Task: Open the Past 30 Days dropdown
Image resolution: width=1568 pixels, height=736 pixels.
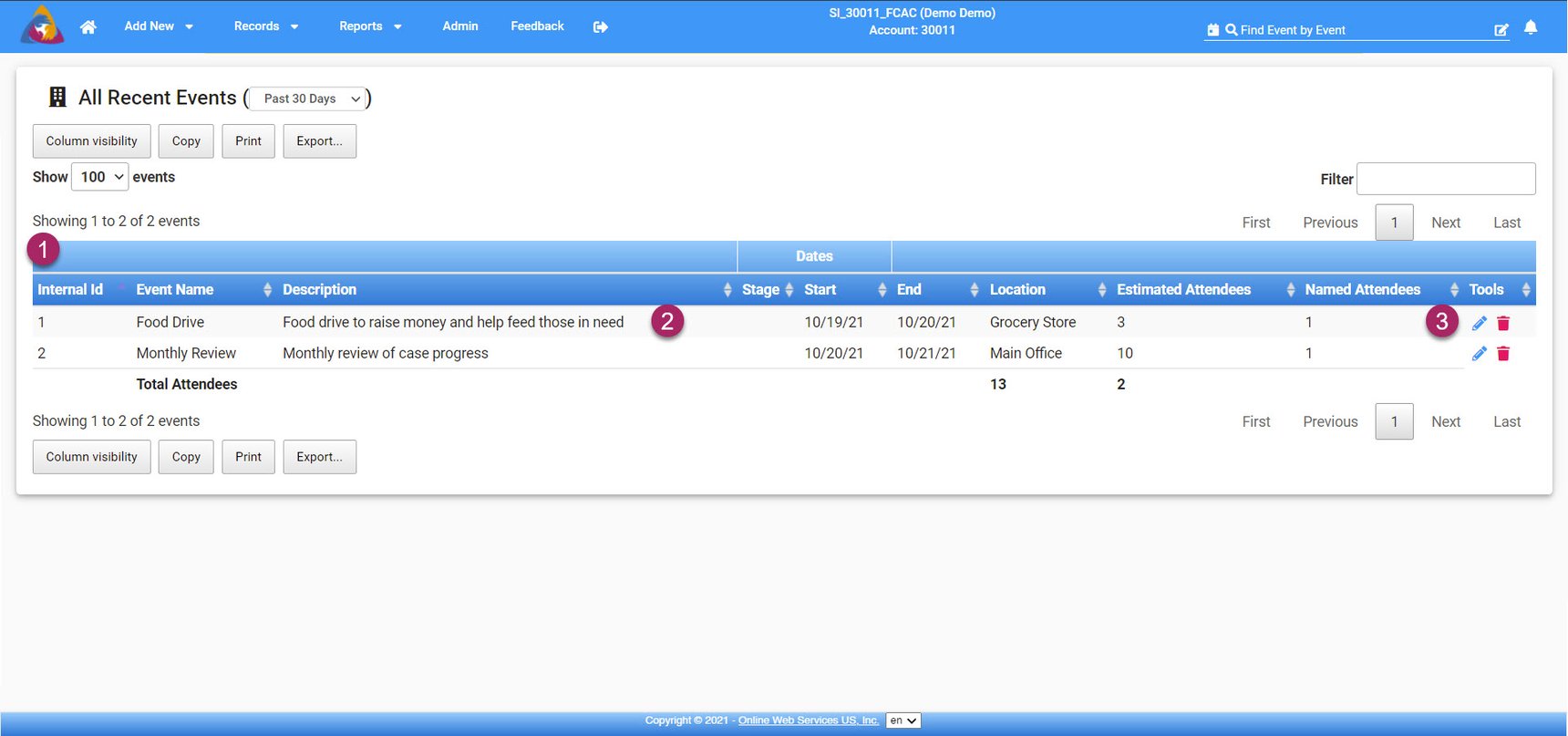Action: coord(308,98)
